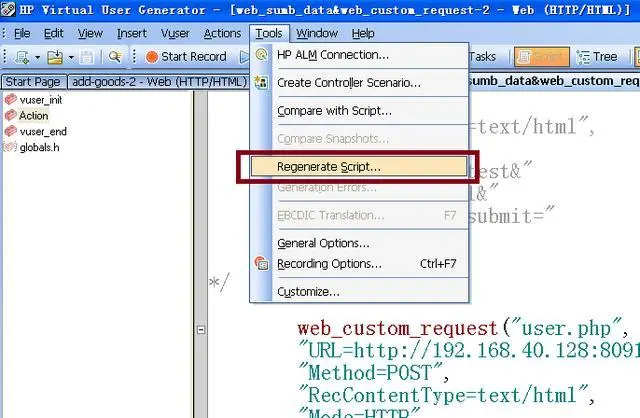Expand the Open Script dropdown arrow

click(71, 57)
